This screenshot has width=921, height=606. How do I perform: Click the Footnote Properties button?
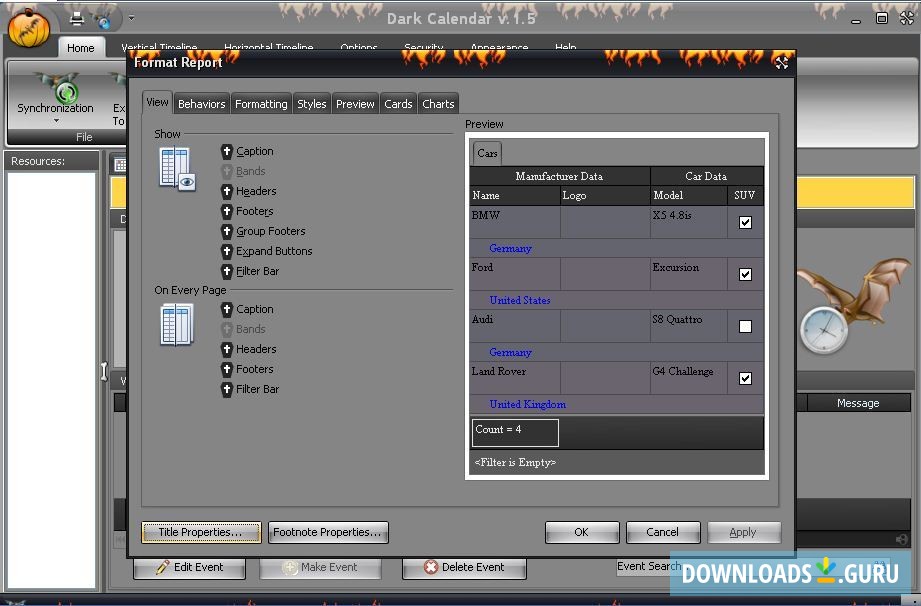point(328,532)
